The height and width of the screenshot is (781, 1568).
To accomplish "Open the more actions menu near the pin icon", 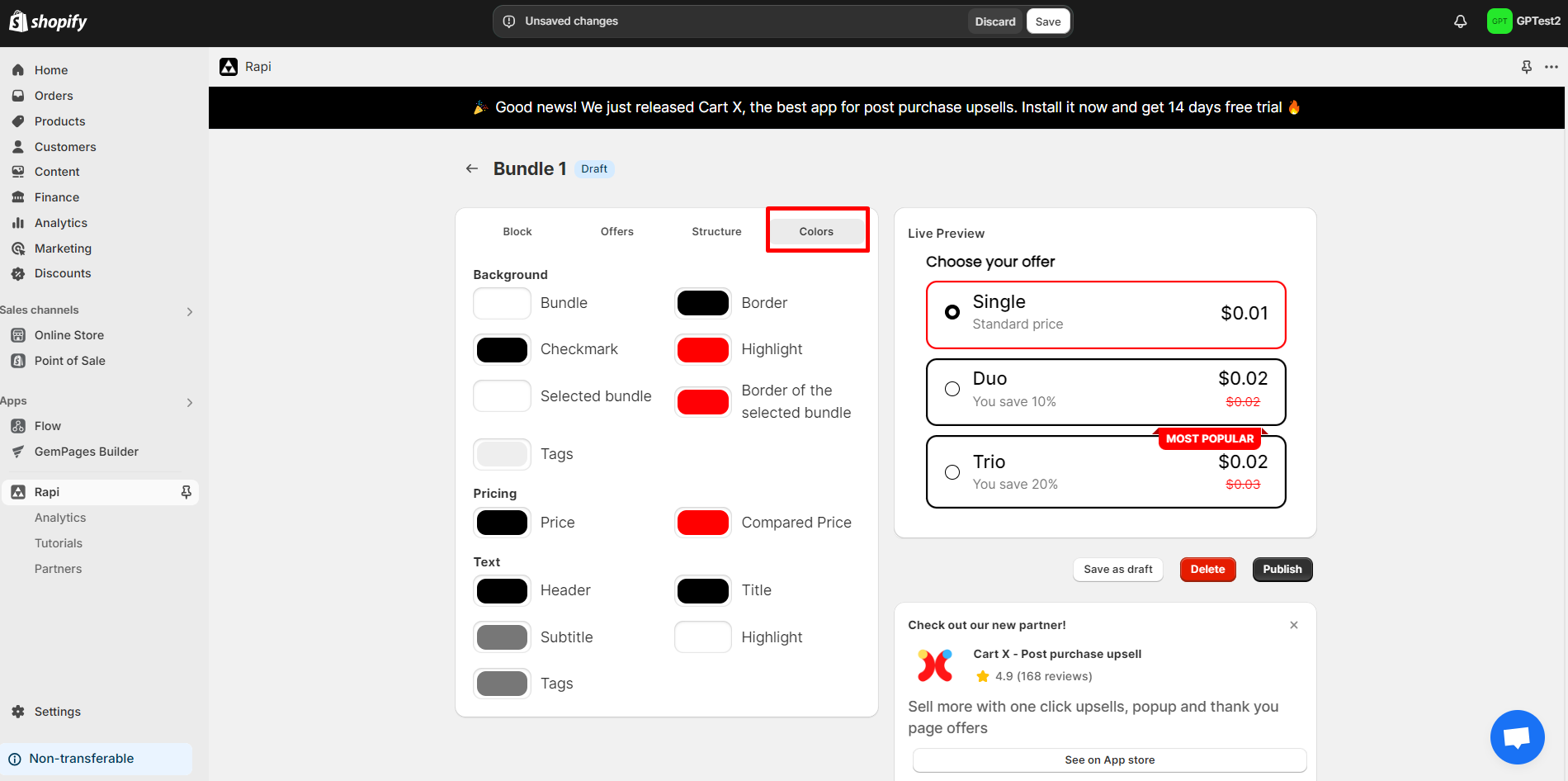I will tap(1552, 67).
